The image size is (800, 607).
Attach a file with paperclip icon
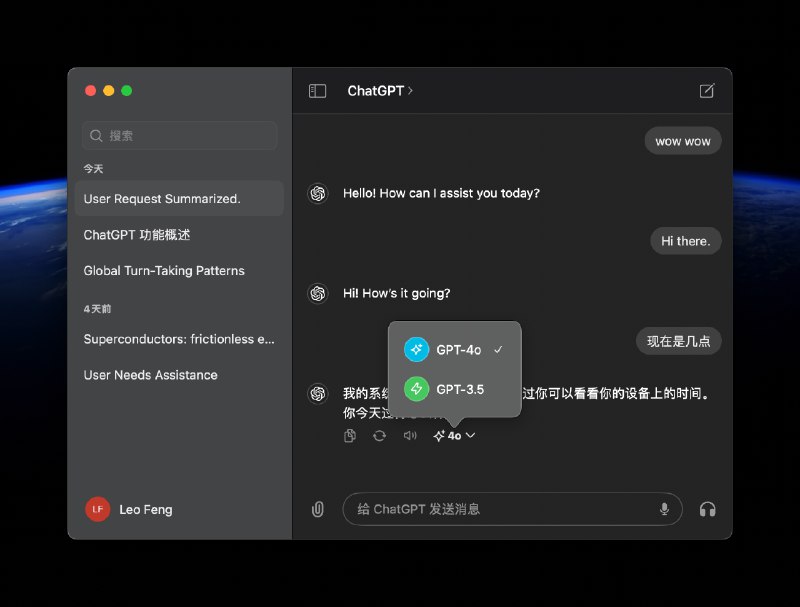(317, 509)
